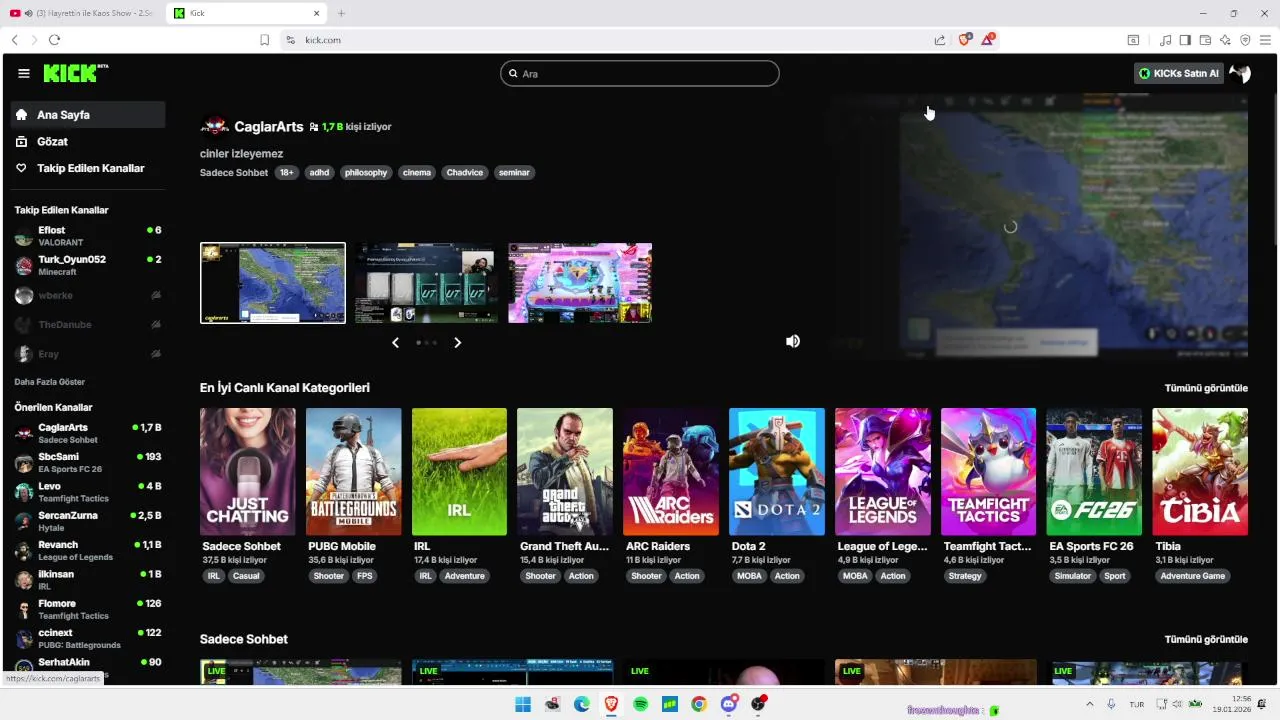Screen dimensions: 1280x720
Task: Open Discord from the taskbar
Action: 729,704
